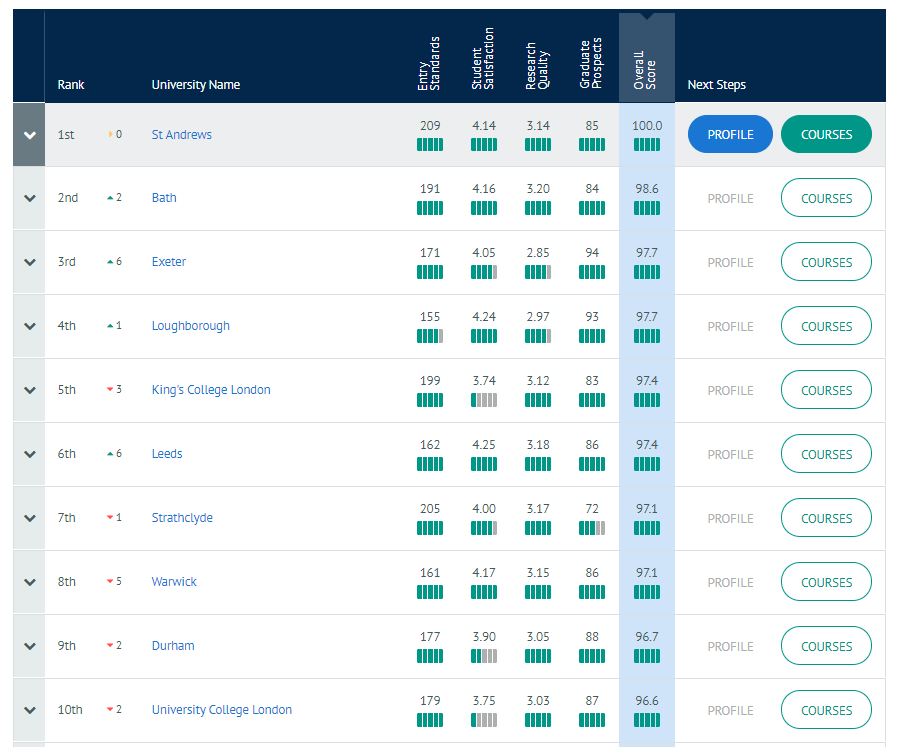The width and height of the screenshot is (898, 747).
Task: Click COURSES button for Leeds
Action: pos(826,454)
